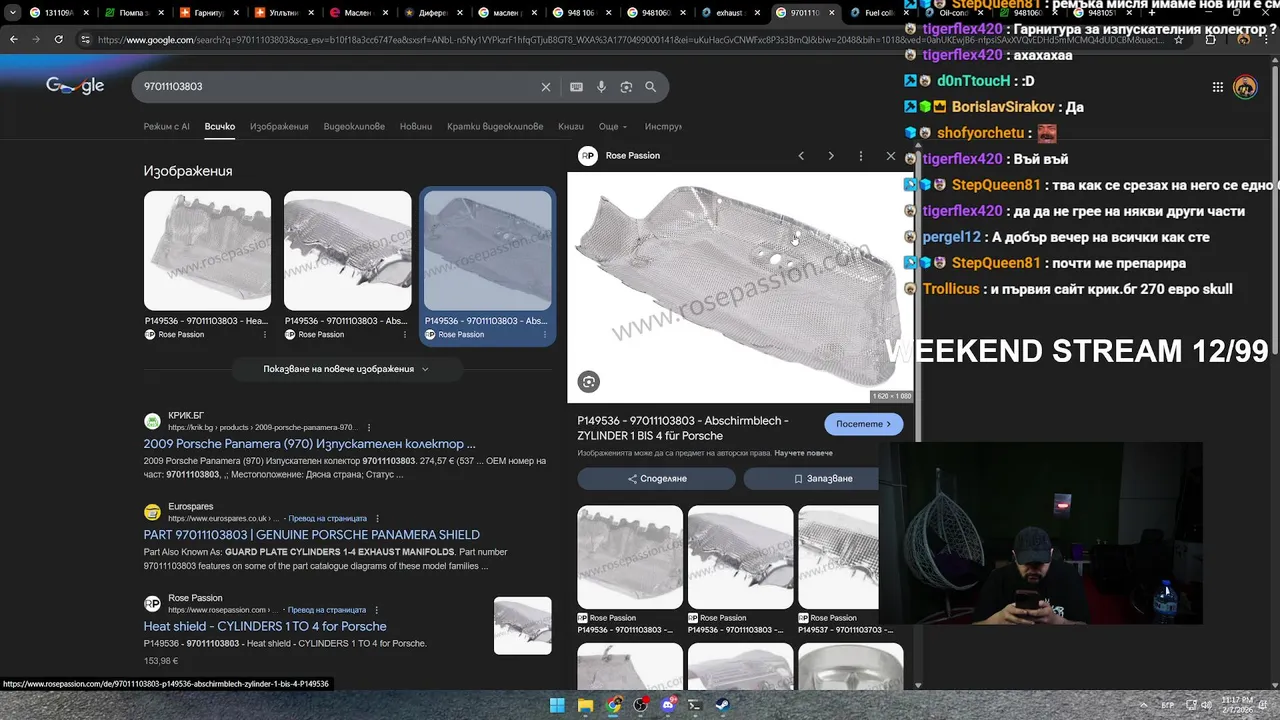
Task: Select first Rose Passion image thumbnail P149536 - Hea...
Action: pyautogui.click(x=207, y=251)
